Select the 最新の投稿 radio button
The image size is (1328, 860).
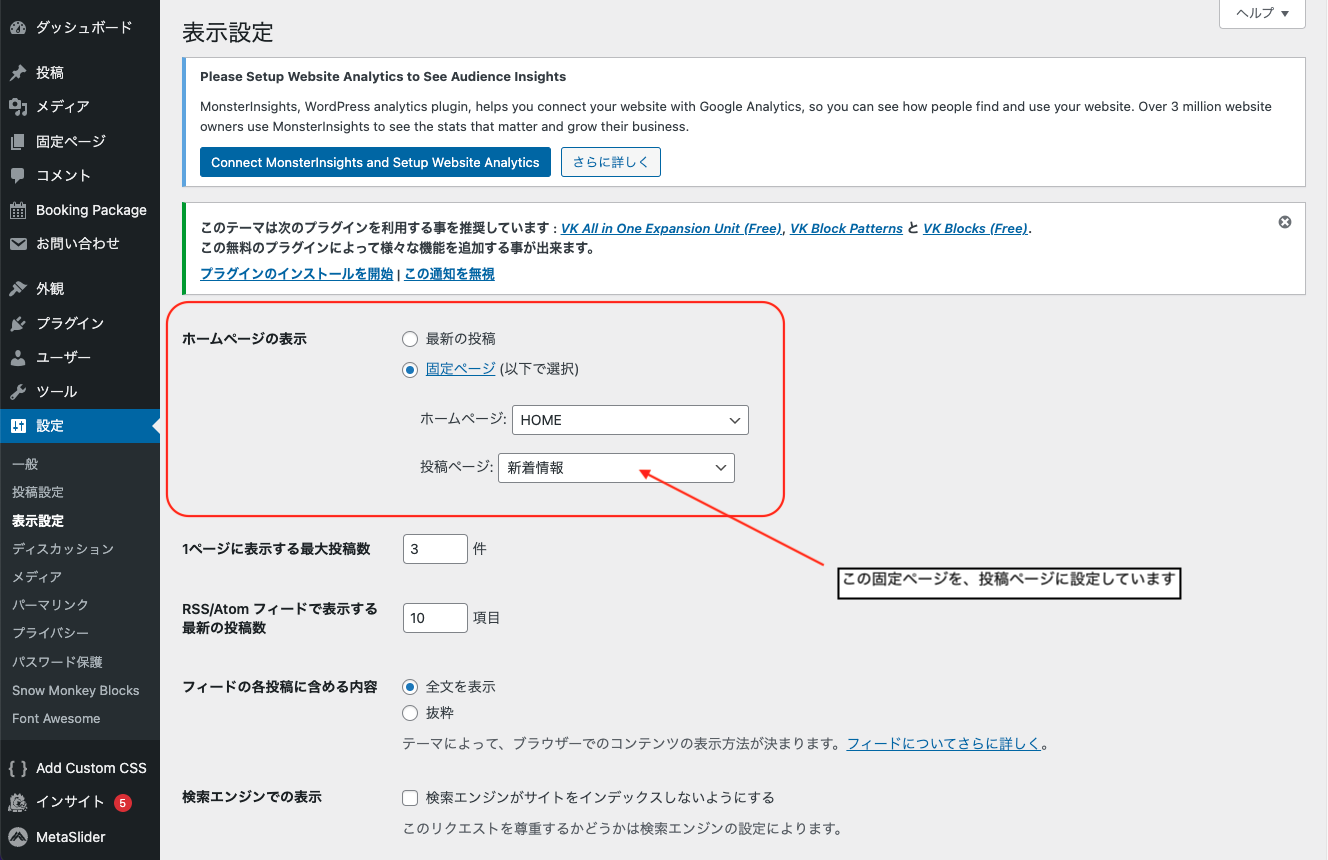[x=410, y=339]
